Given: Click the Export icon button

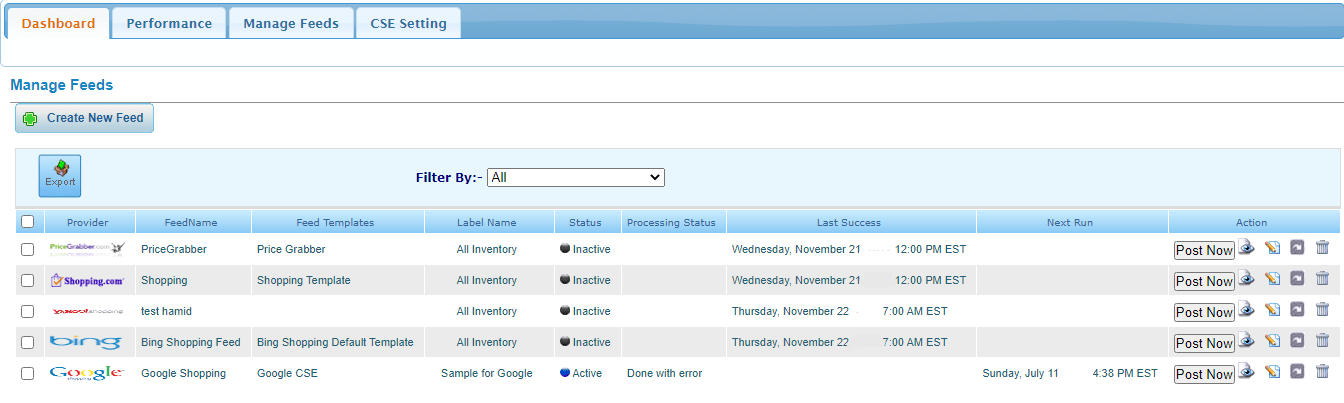Looking at the screenshot, I should [60, 175].
